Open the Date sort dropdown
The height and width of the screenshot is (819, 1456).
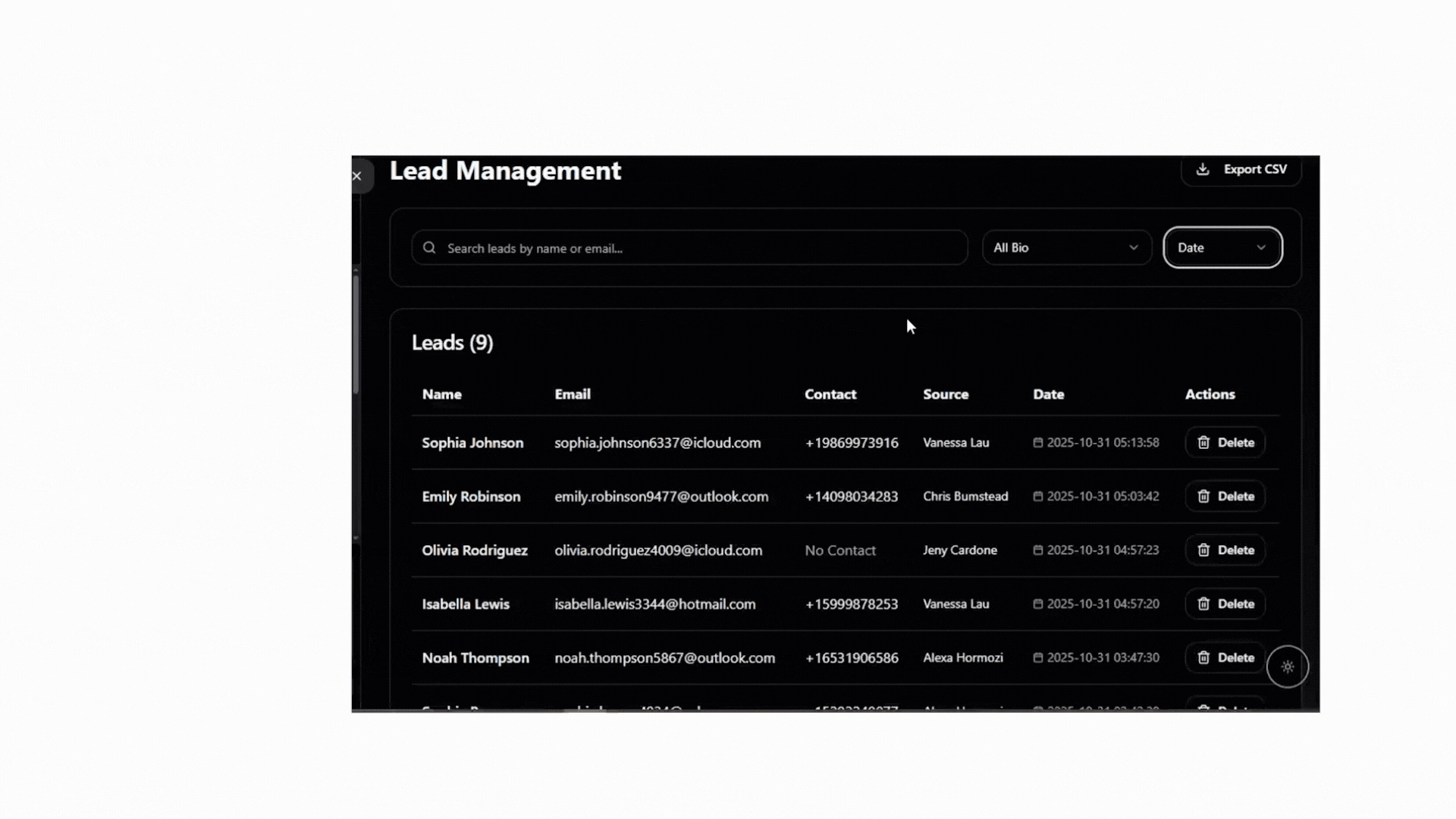(x=1222, y=248)
